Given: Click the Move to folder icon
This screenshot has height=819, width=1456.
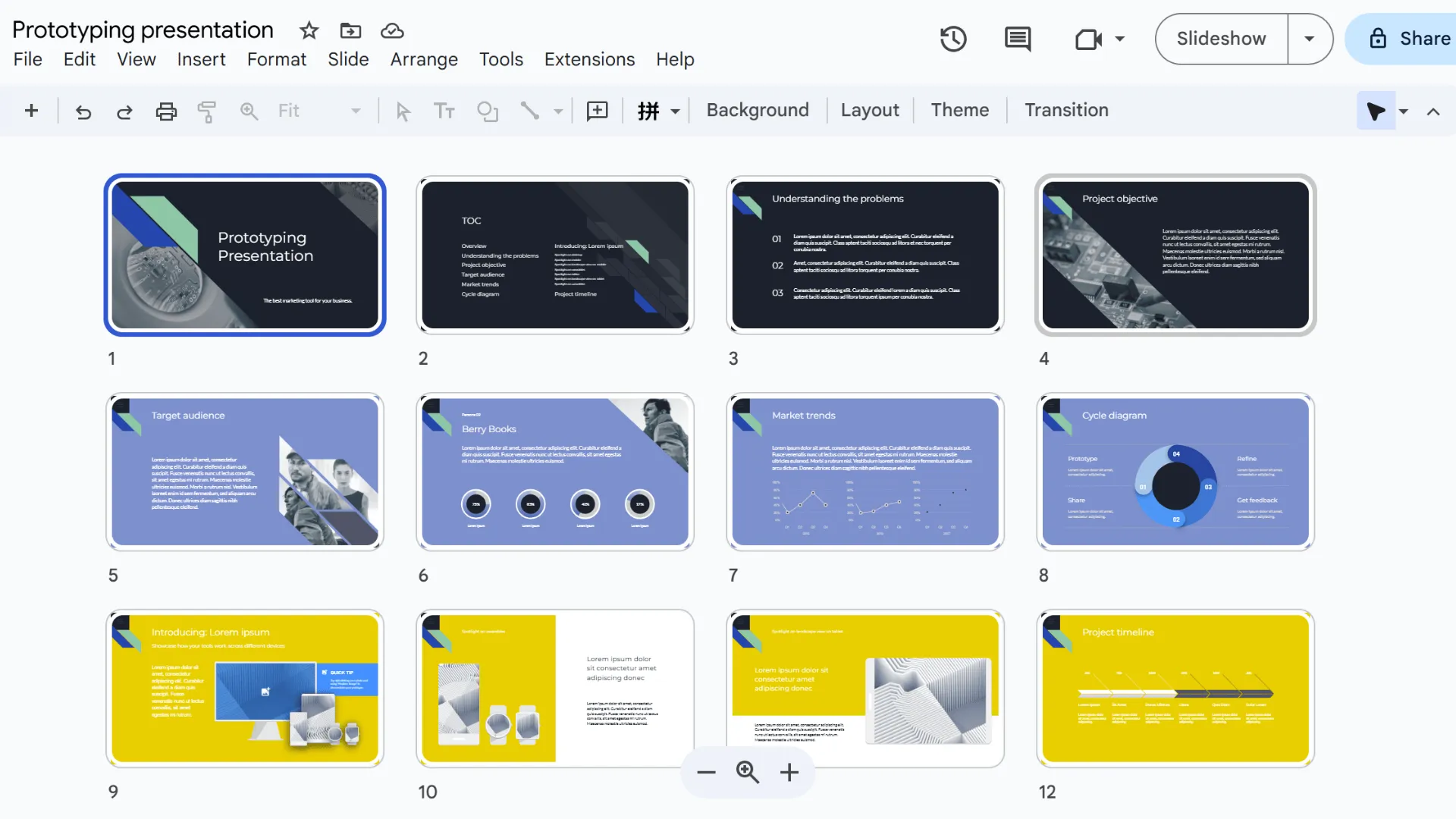Looking at the screenshot, I should 350,30.
